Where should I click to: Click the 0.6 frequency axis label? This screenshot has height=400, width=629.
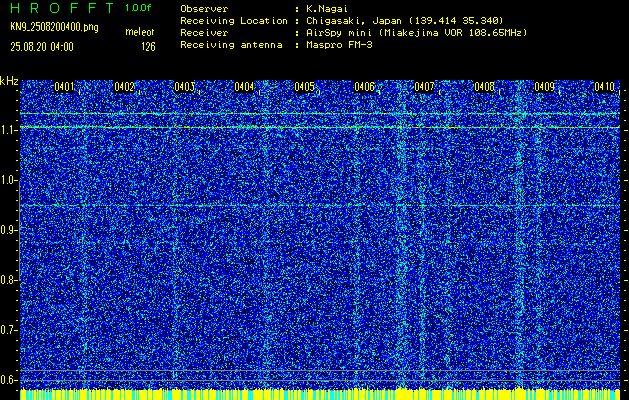click(x=7, y=380)
